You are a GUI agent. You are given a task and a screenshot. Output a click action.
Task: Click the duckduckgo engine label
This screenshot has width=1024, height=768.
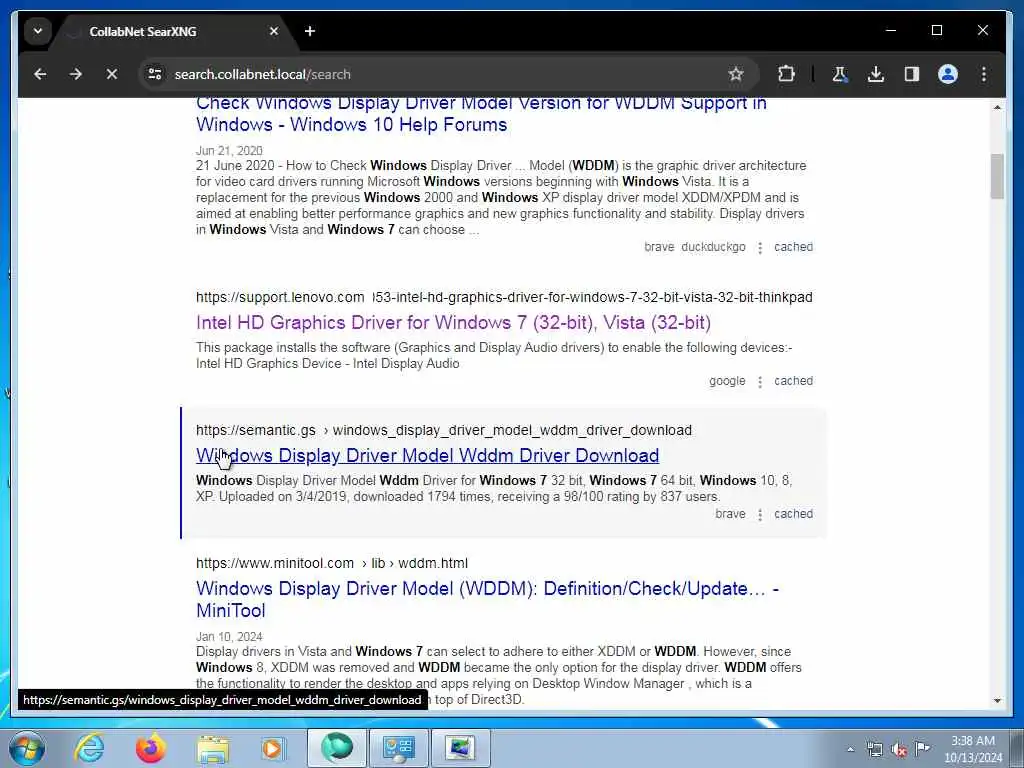(x=713, y=247)
